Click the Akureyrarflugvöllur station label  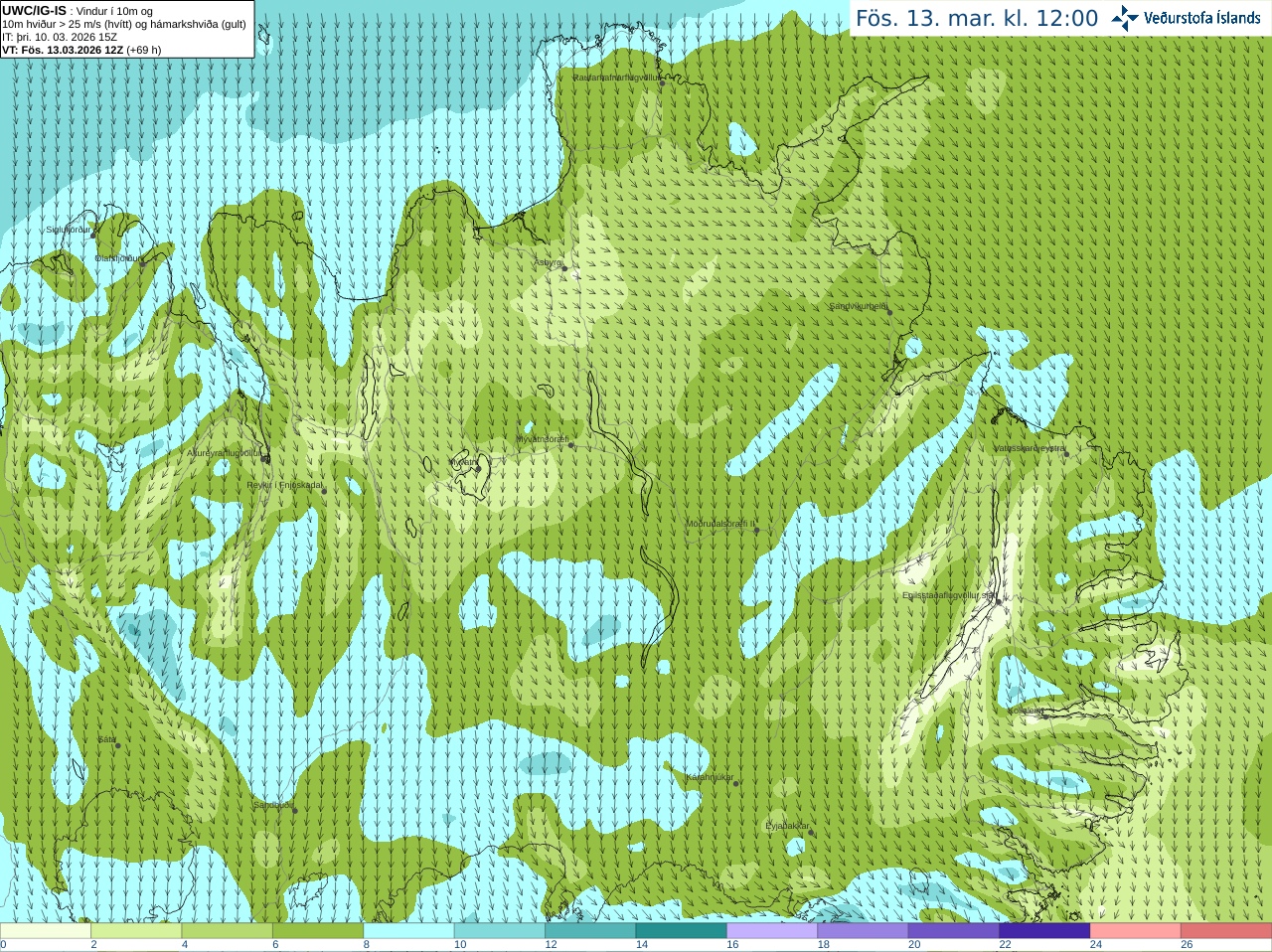225,453
